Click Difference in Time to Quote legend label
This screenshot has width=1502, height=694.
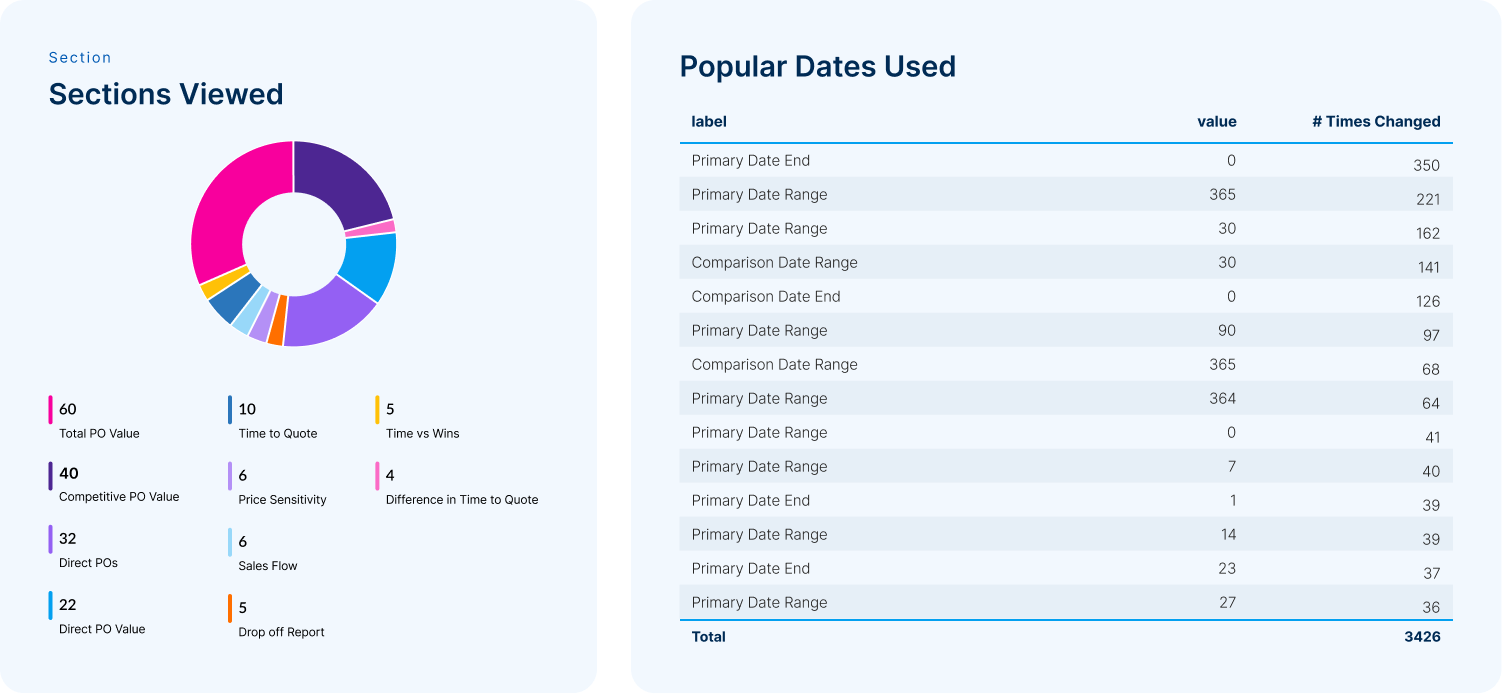pyautogui.click(x=462, y=500)
